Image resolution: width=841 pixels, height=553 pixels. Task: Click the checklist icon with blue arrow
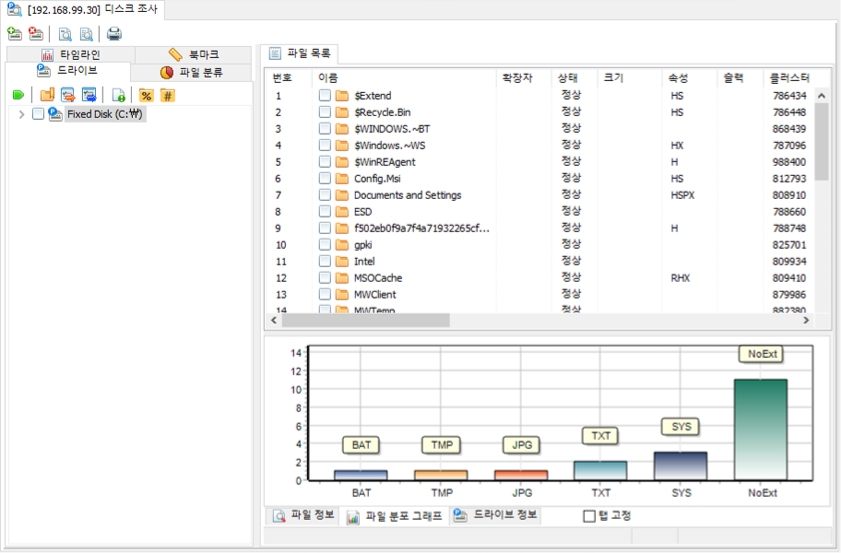click(x=89, y=95)
